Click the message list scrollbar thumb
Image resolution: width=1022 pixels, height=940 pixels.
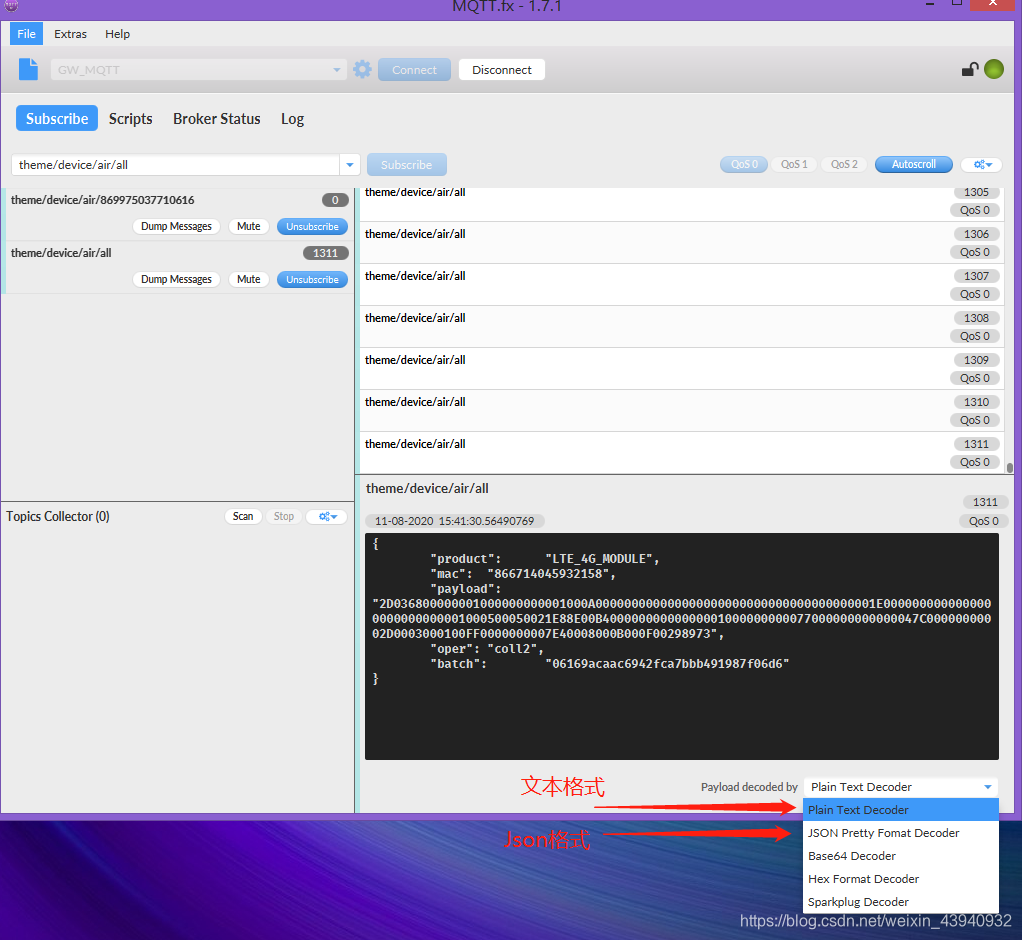(x=1009, y=467)
